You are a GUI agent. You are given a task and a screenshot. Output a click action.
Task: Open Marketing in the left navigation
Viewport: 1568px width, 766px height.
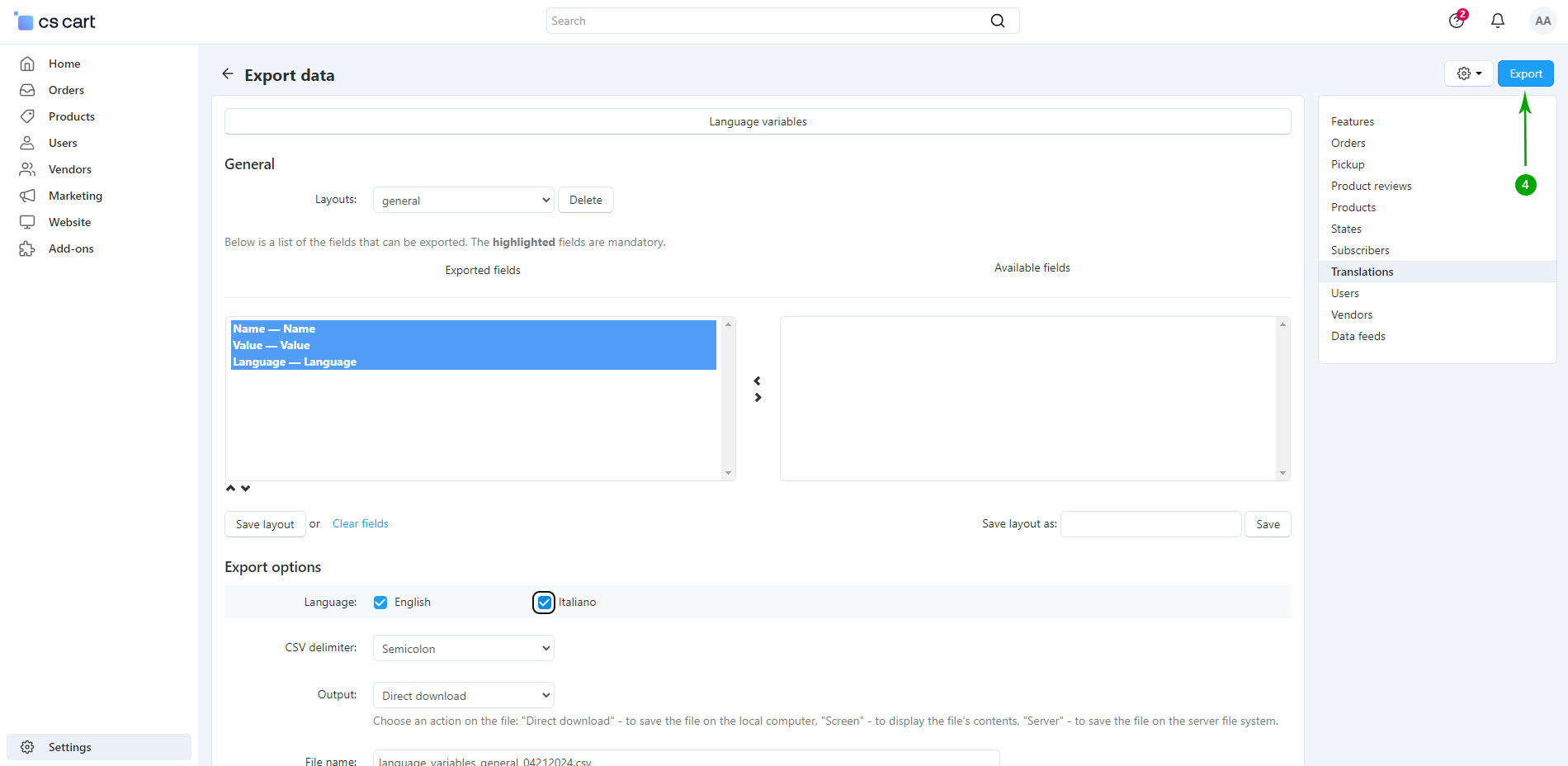tap(75, 196)
